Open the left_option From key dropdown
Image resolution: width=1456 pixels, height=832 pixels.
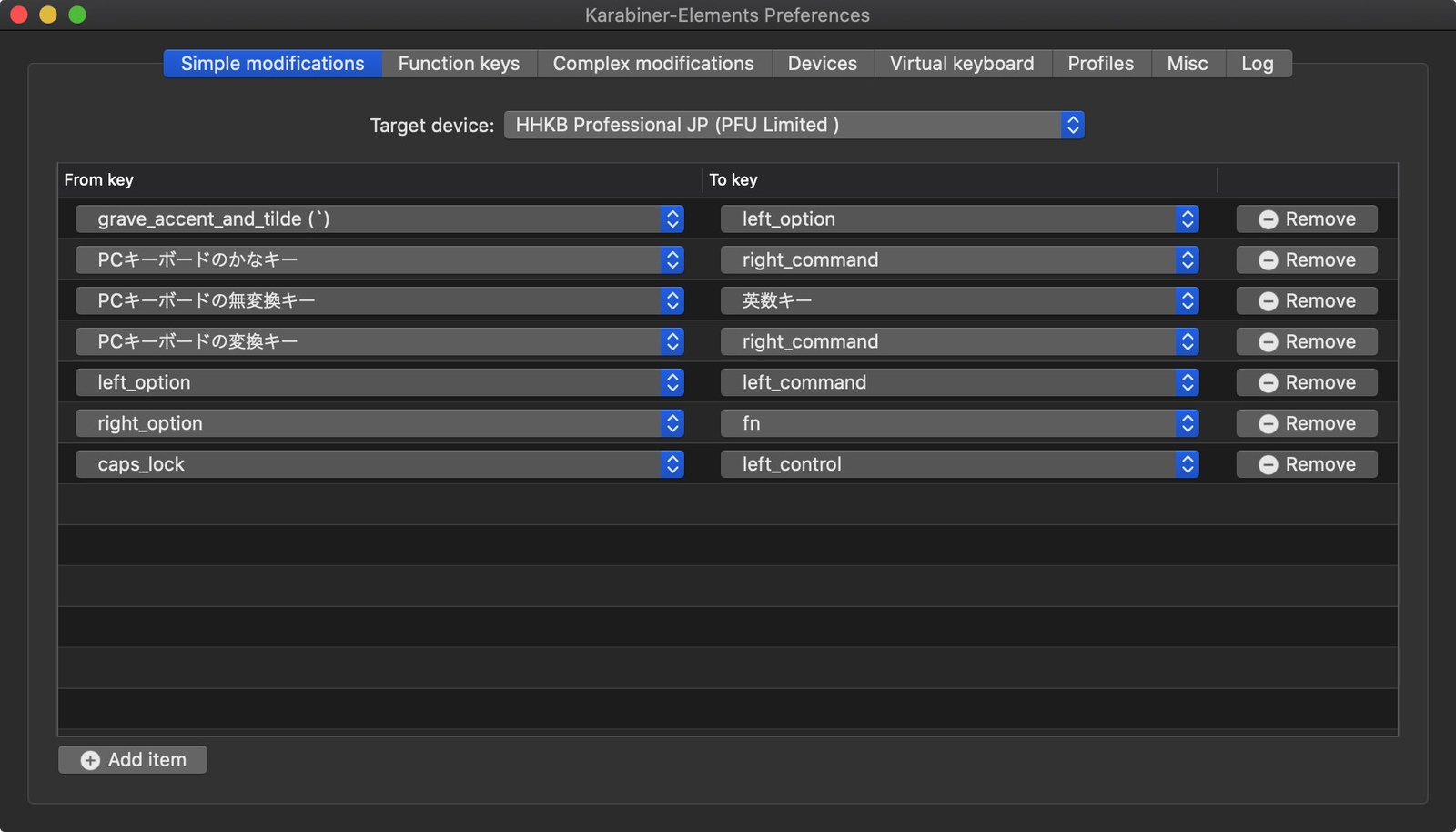coord(379,382)
